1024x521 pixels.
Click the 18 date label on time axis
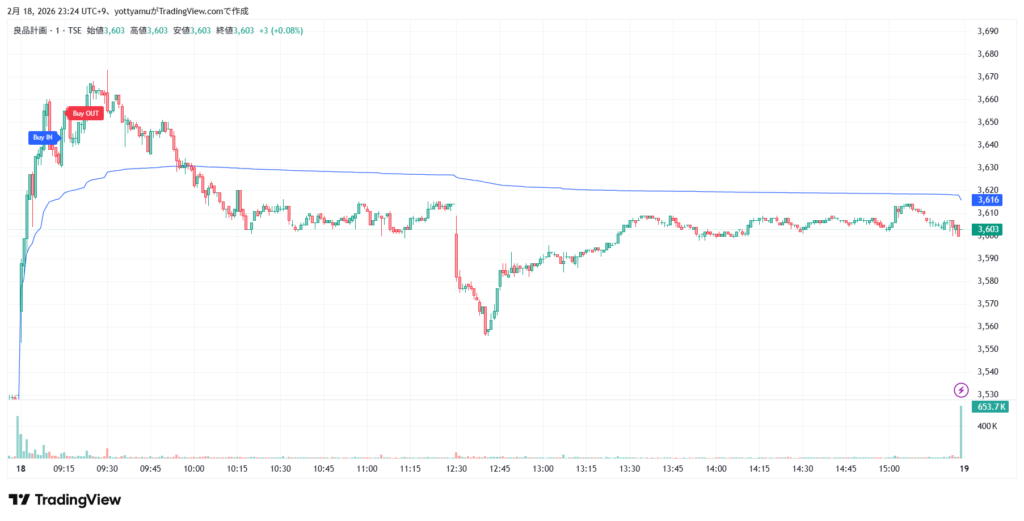[x=19, y=468]
